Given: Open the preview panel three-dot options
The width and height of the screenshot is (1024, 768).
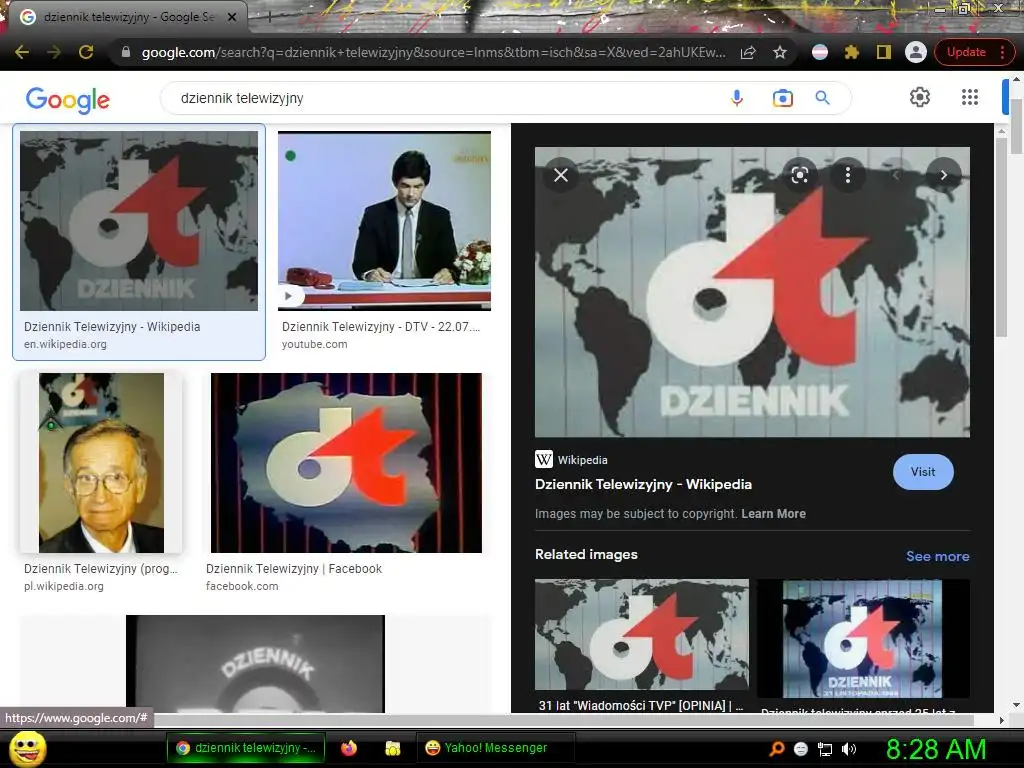Looking at the screenshot, I should tap(848, 175).
